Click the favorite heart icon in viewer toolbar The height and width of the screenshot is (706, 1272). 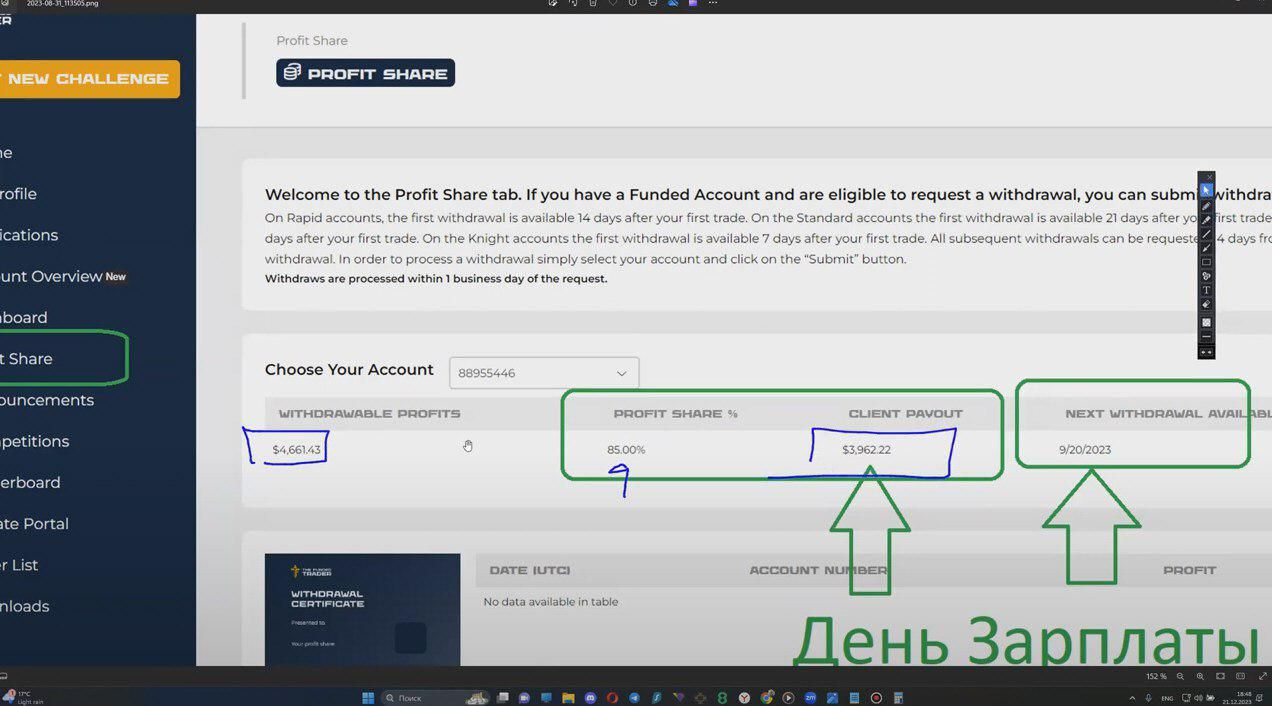[613, 3]
